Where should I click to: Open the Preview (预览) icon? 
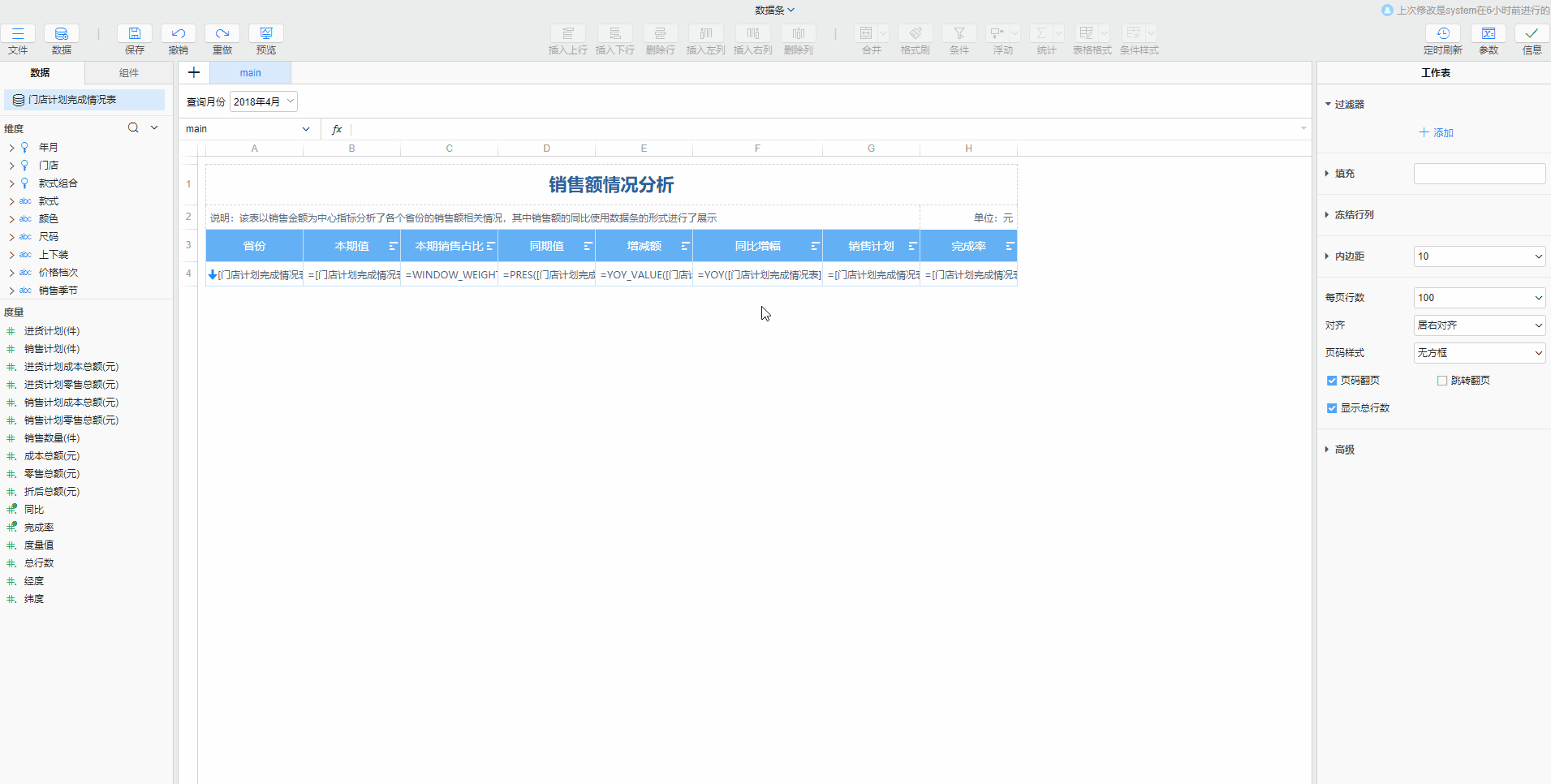click(266, 34)
